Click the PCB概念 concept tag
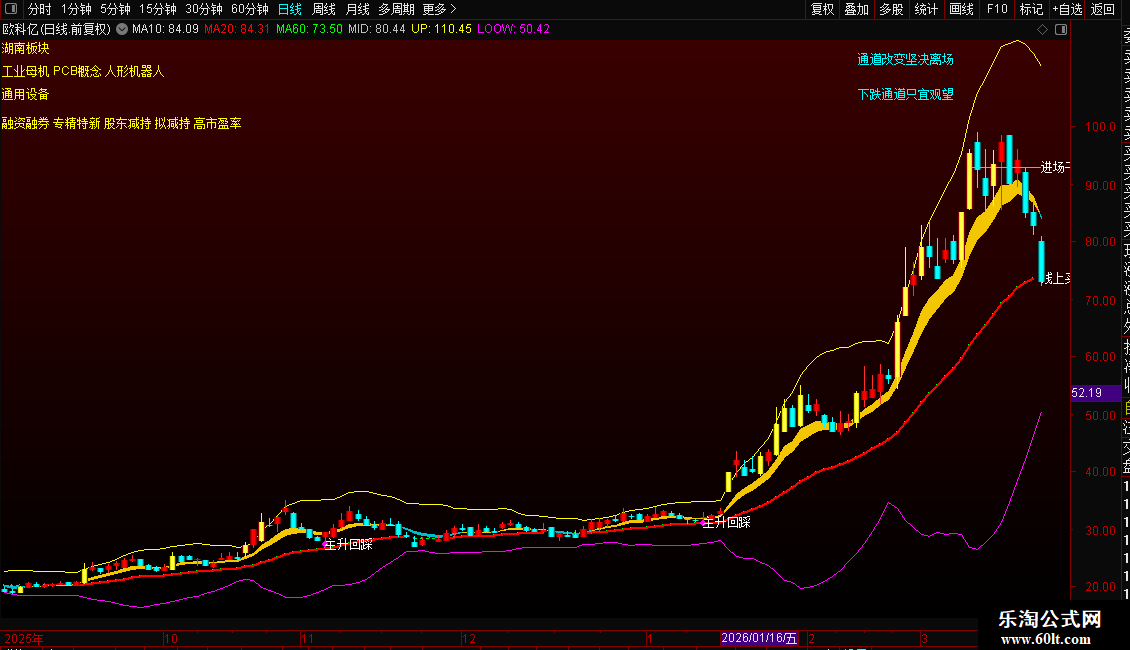1130x650 pixels. [x=77, y=71]
